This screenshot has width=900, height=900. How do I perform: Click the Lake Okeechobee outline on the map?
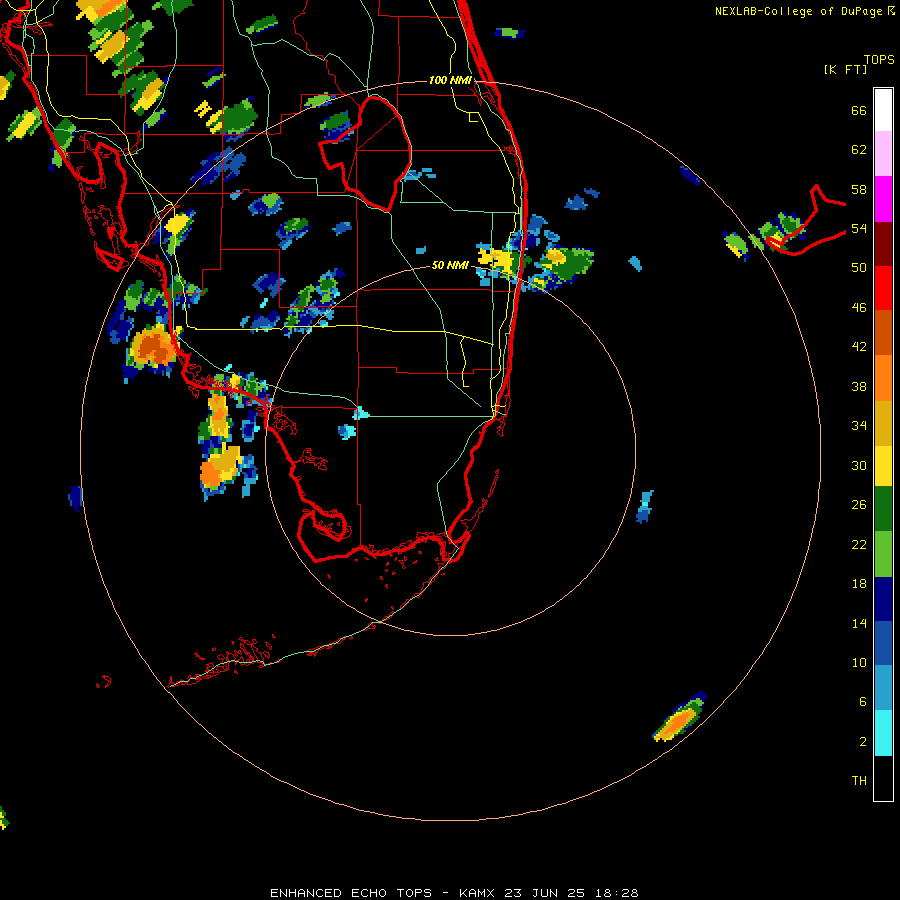[366, 154]
